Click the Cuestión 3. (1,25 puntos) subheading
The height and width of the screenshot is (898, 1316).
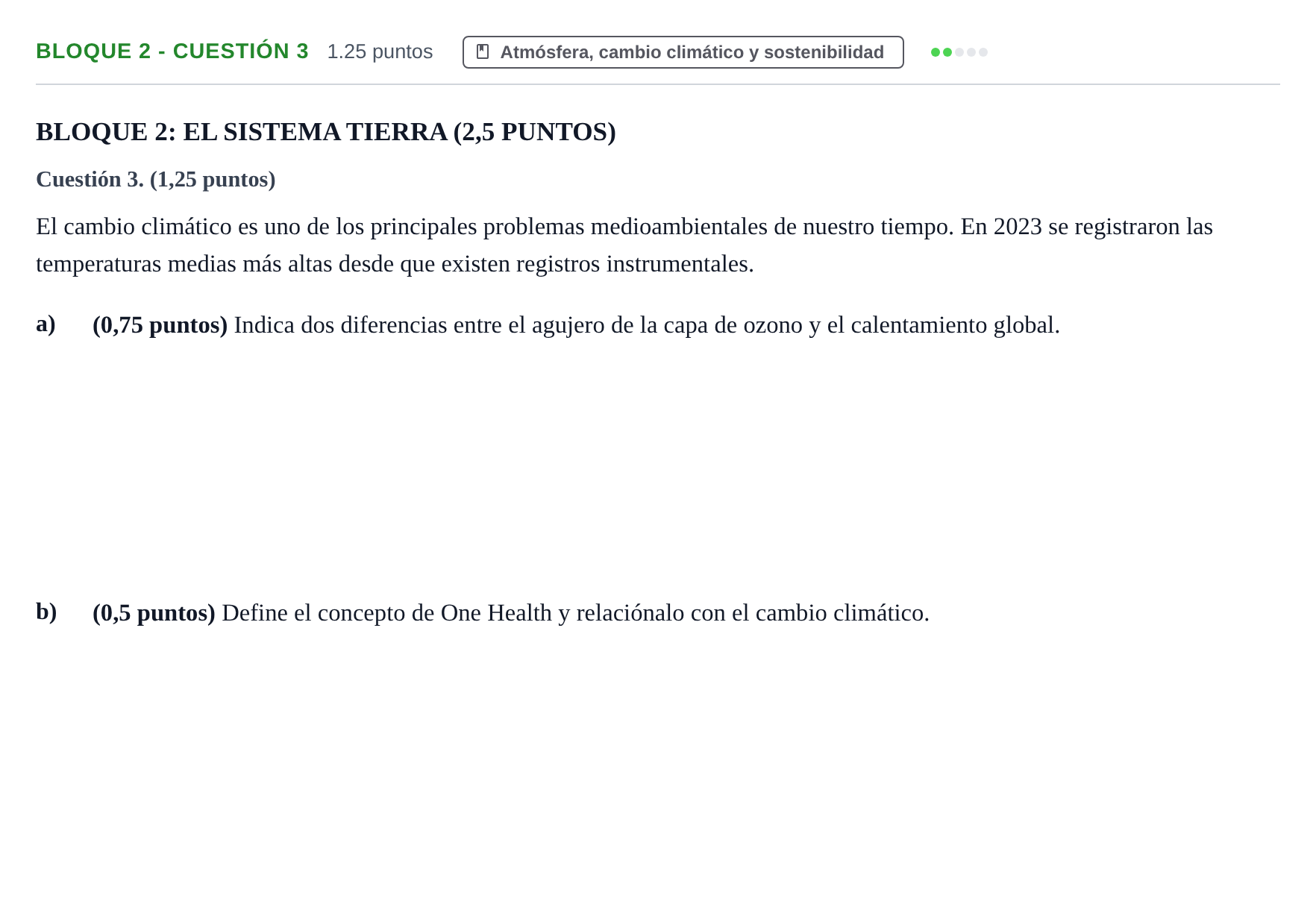(x=156, y=180)
